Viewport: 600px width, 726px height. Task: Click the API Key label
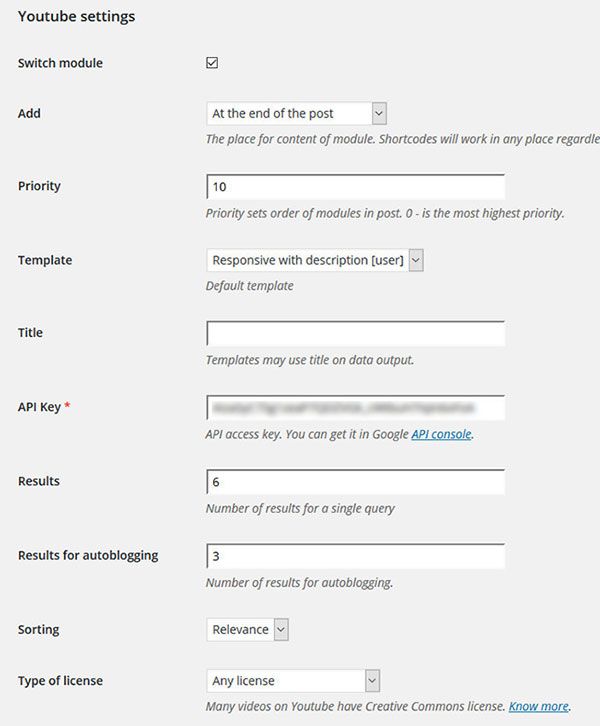tap(39, 407)
